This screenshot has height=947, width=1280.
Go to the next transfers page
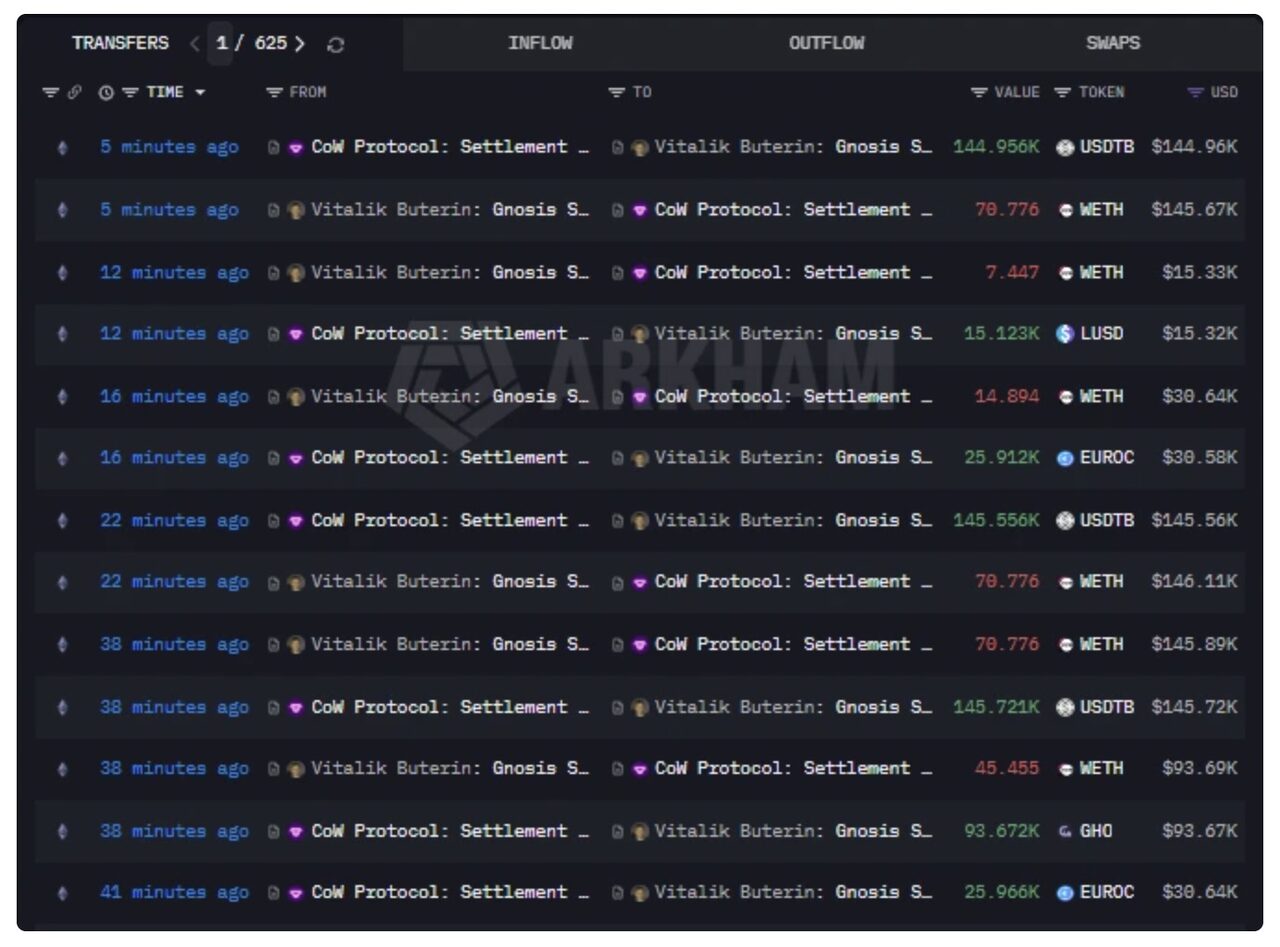coord(300,44)
